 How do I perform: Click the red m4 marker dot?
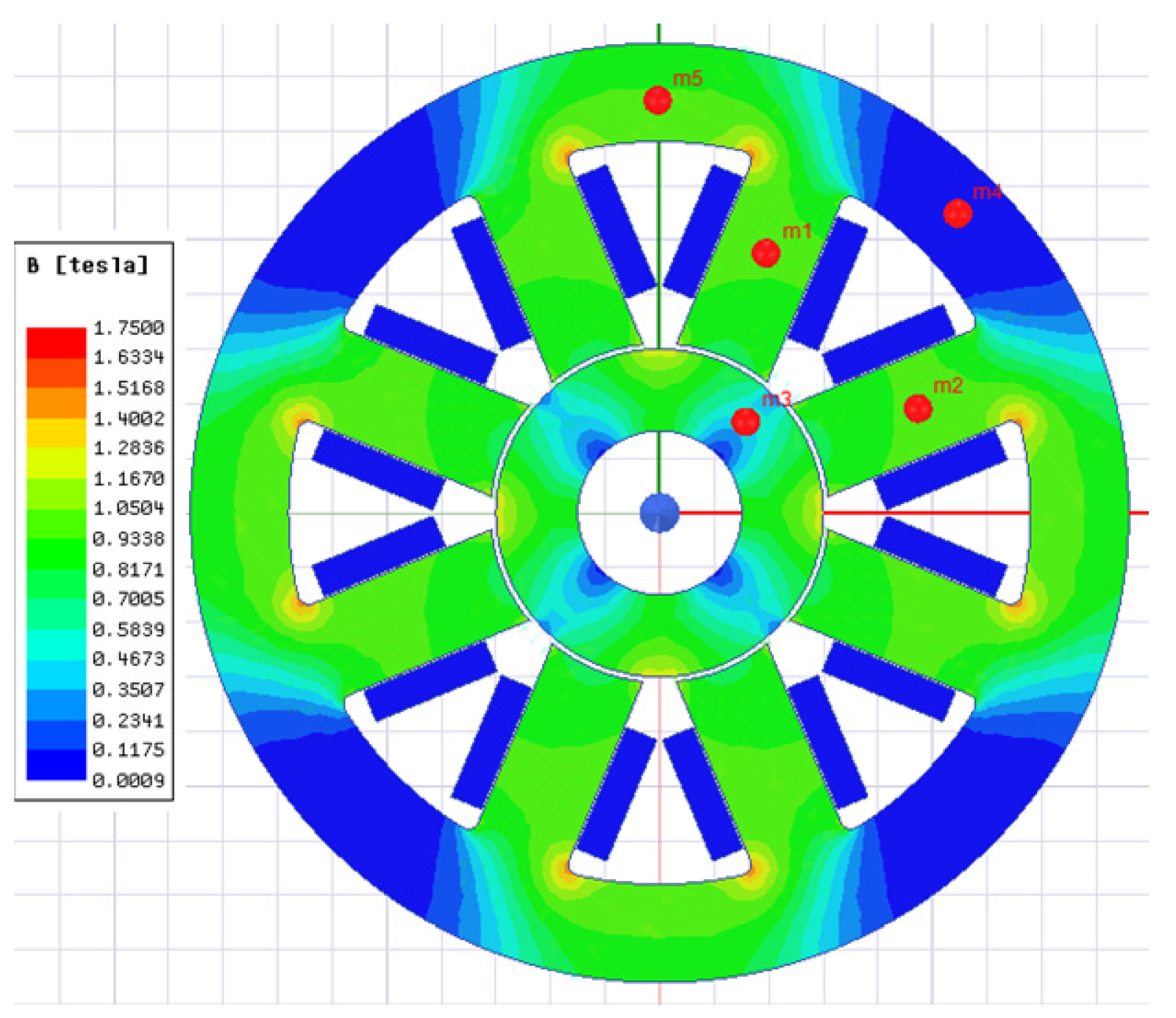[958, 213]
